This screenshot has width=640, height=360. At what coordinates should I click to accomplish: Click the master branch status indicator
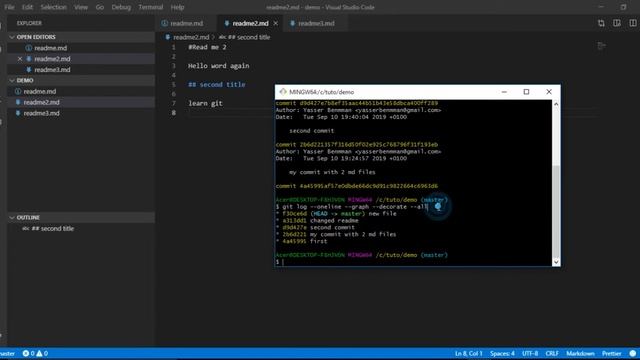7,353
